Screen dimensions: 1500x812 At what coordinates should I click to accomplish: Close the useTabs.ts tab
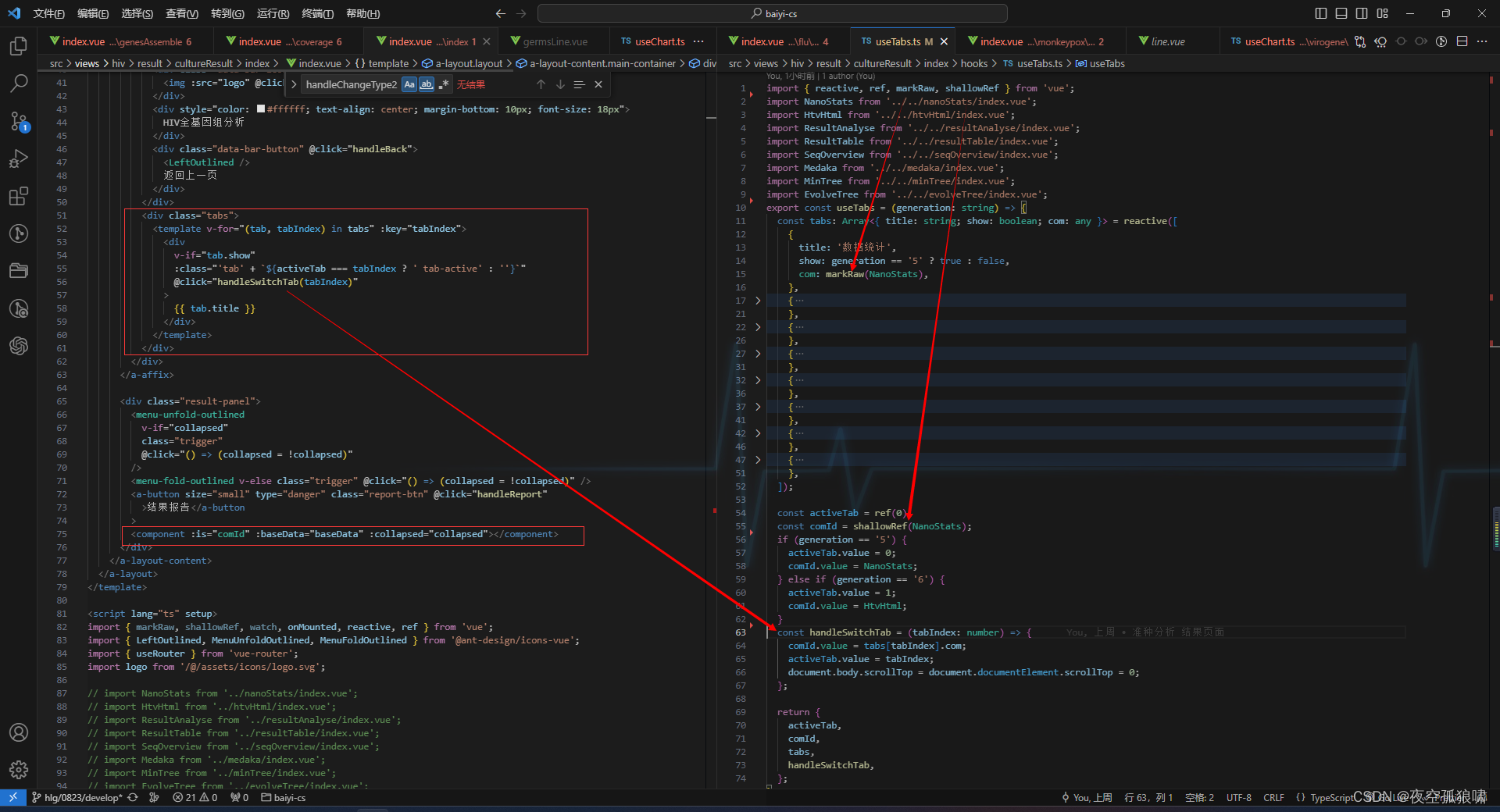coord(945,41)
